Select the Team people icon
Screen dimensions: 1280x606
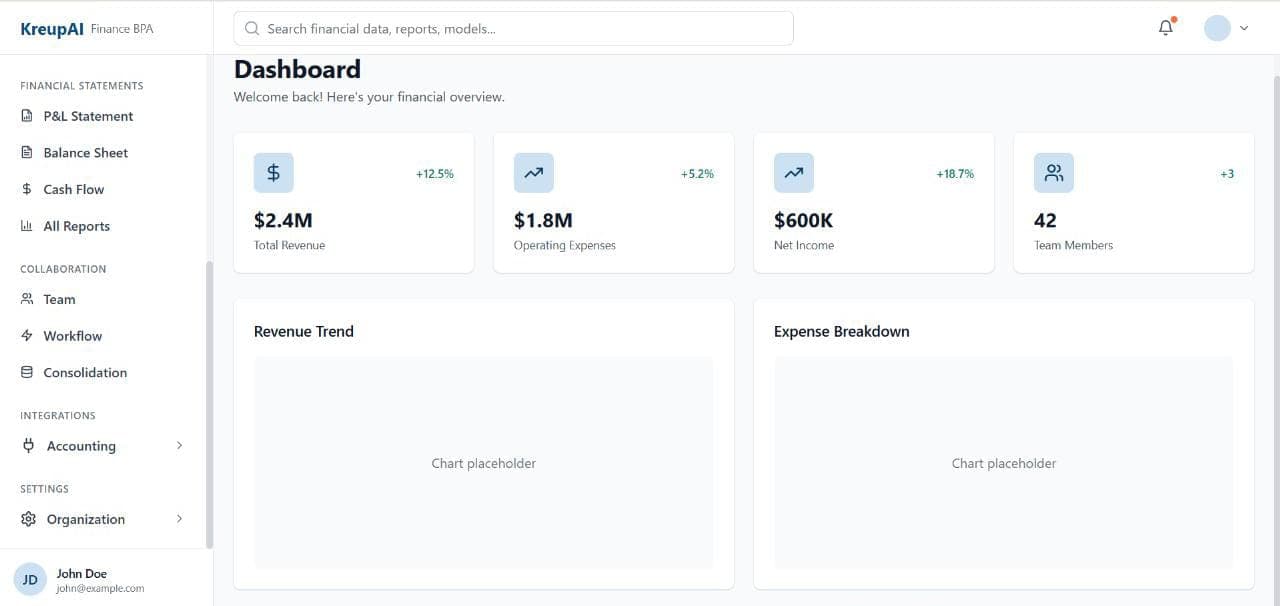(26, 299)
